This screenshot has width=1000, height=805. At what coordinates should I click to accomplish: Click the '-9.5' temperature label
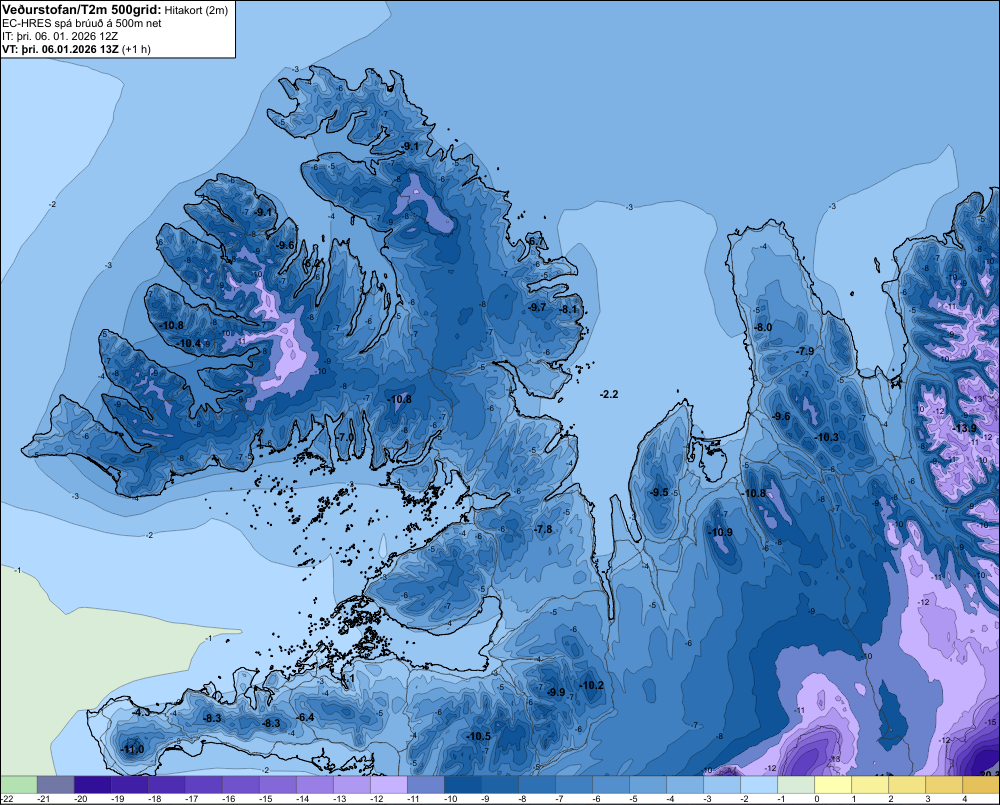(x=659, y=492)
